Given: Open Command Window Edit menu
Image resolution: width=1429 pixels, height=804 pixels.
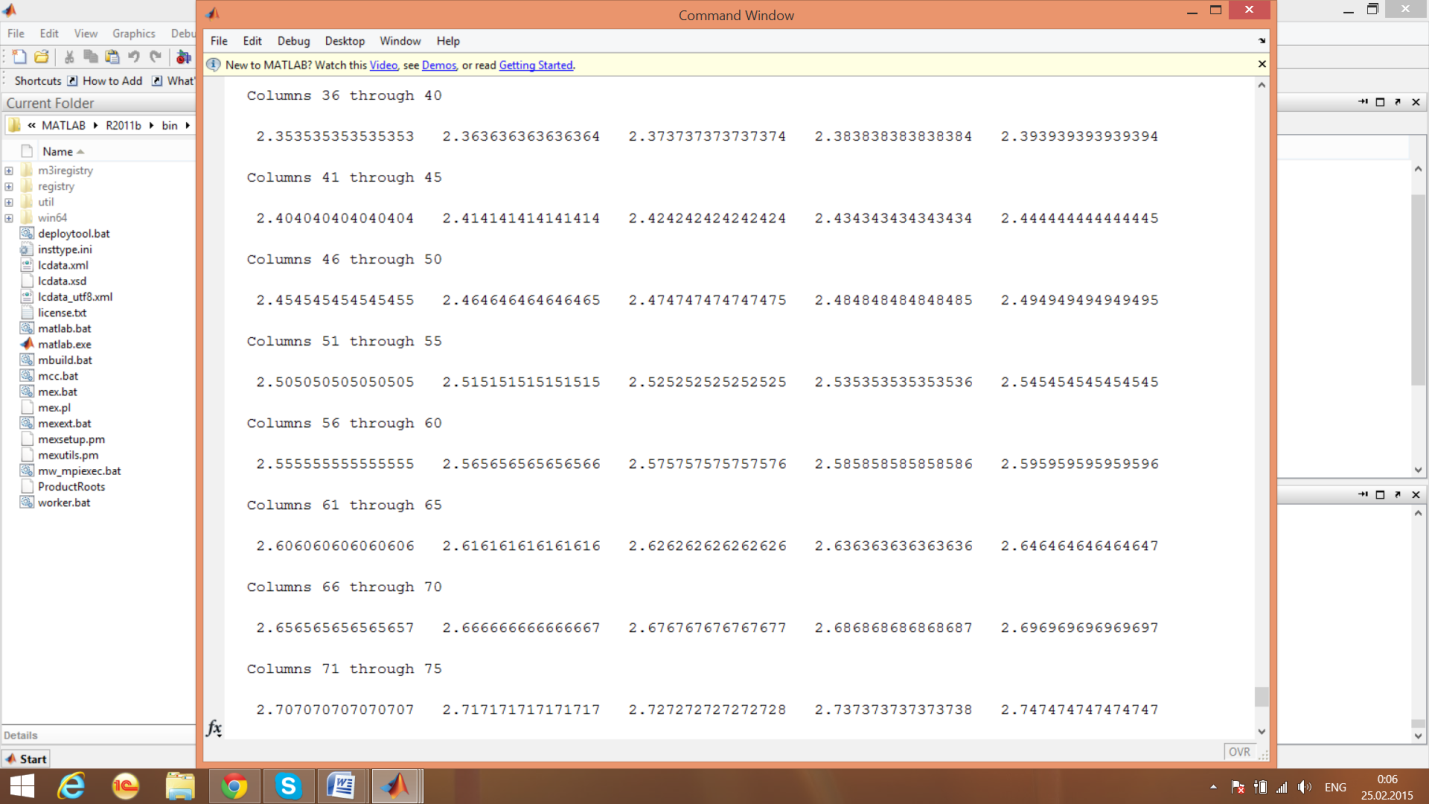Looking at the screenshot, I should coord(252,41).
